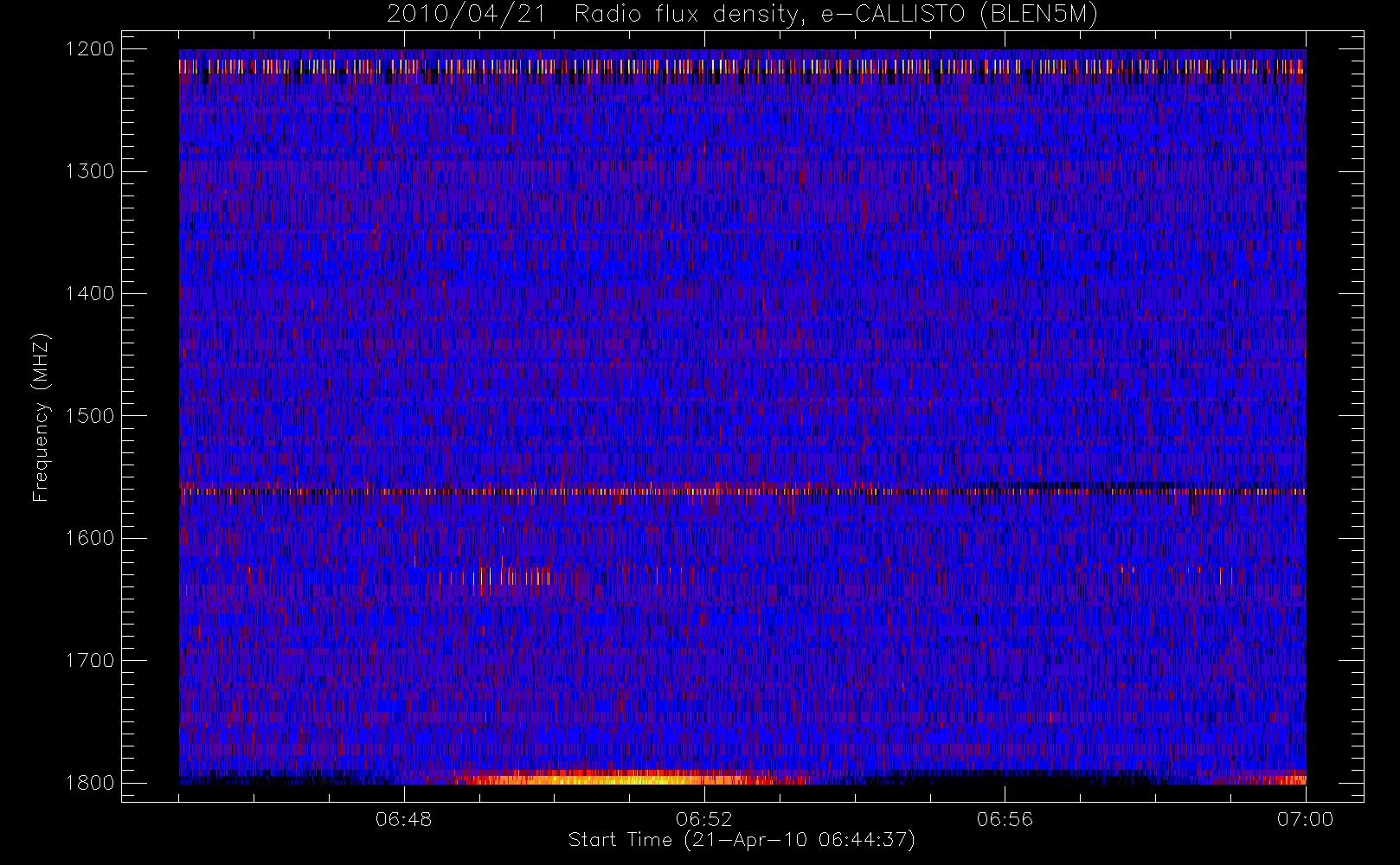Image resolution: width=1400 pixels, height=865 pixels.
Task: Click the 'Frequency (MHZ)' axis title
Action: pyautogui.click(x=41, y=417)
